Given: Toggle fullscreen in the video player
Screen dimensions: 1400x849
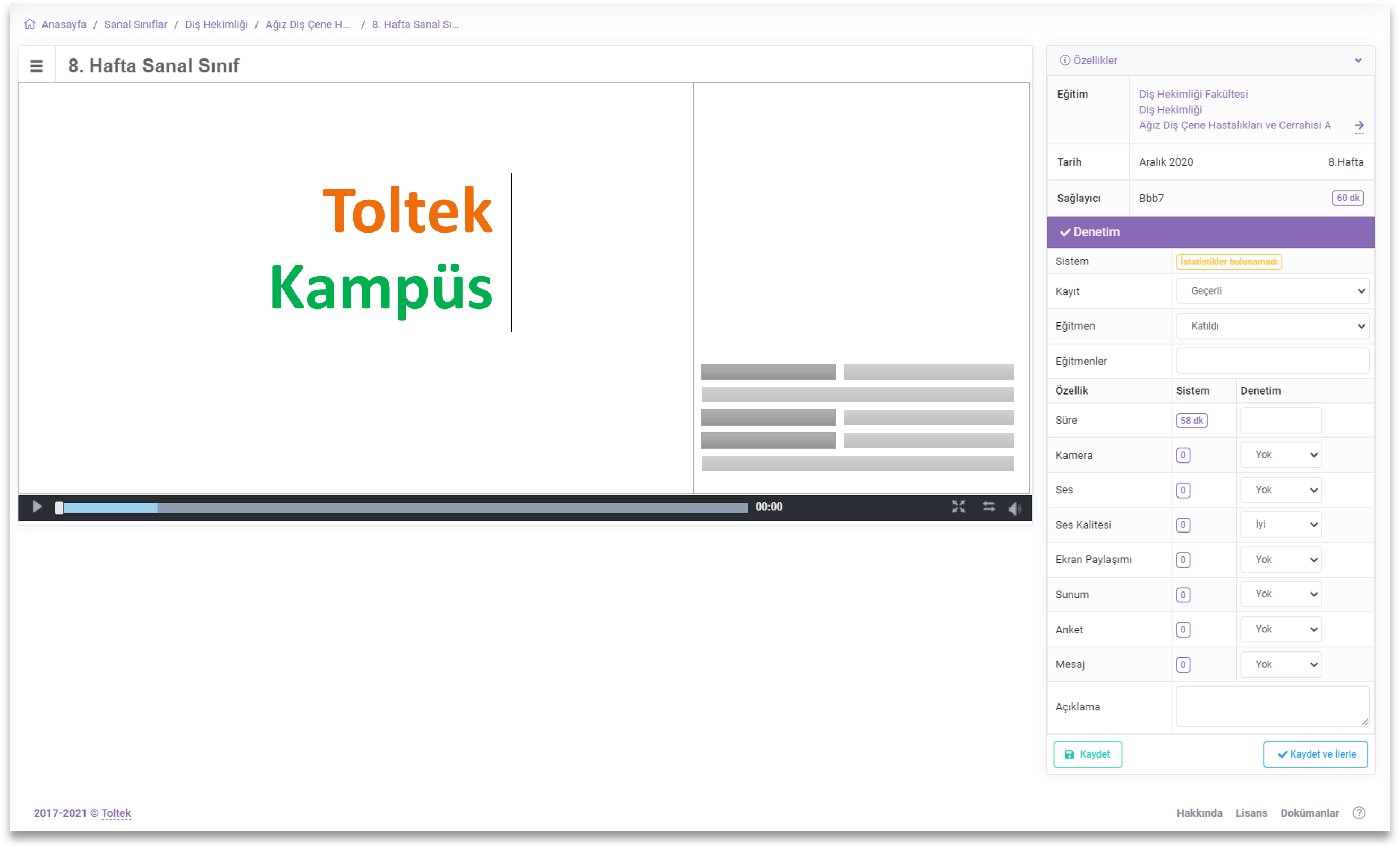Looking at the screenshot, I should (x=959, y=507).
